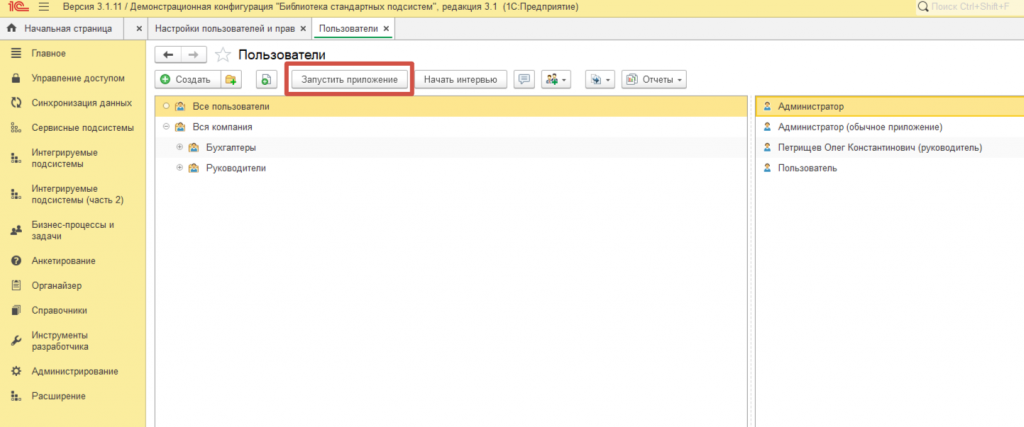Click Начать интервью button
The height and width of the screenshot is (427, 1024).
460,80
